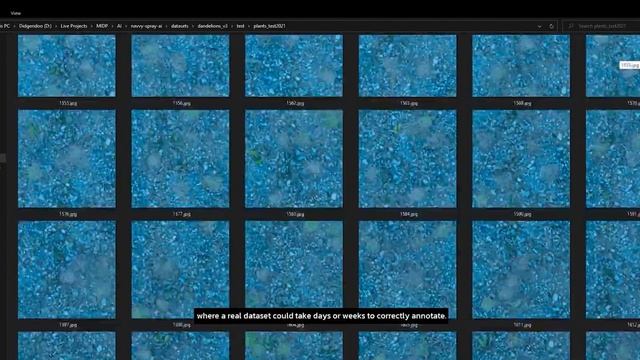
Task: Go to dandelions_v3 folder in path
Action: click(213, 26)
